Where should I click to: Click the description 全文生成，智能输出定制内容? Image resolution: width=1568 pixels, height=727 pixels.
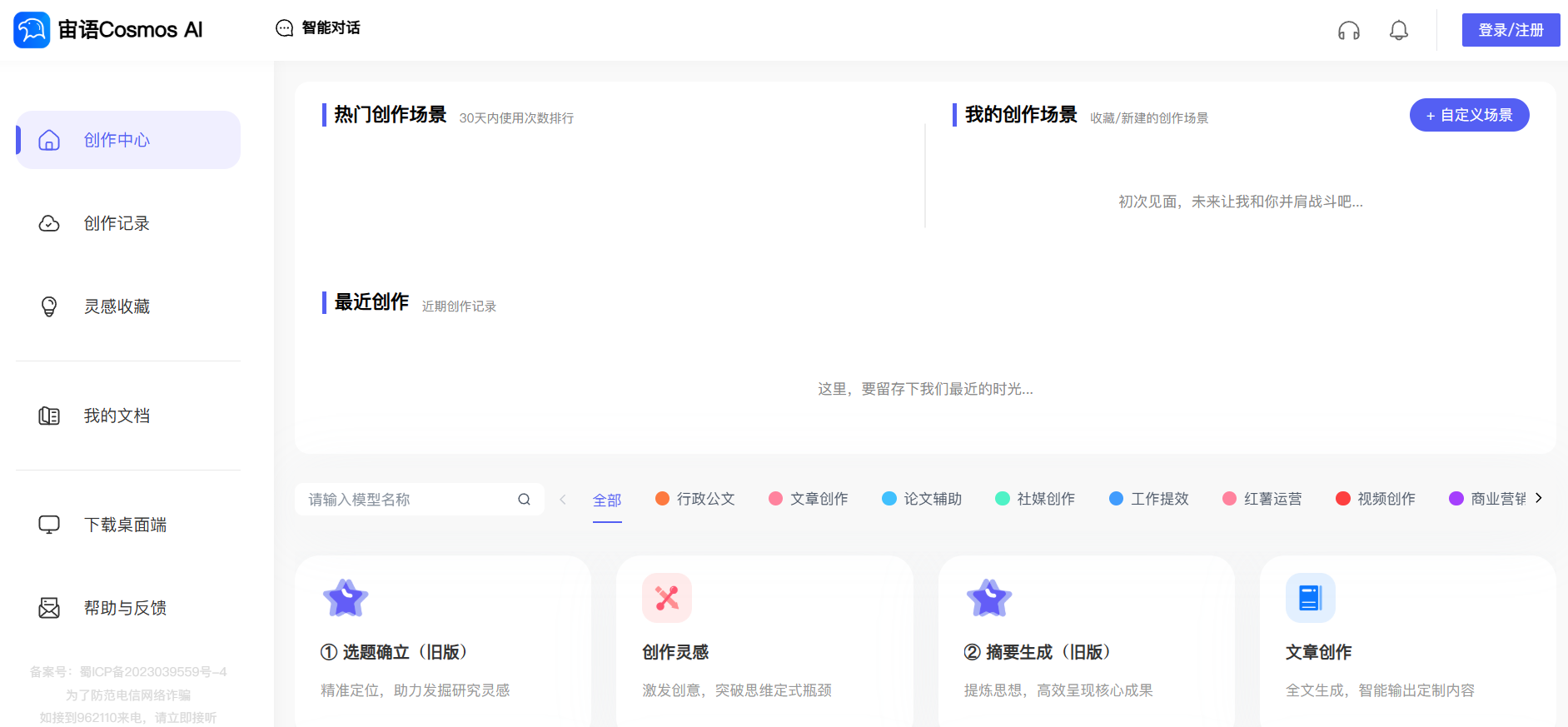[1380, 690]
